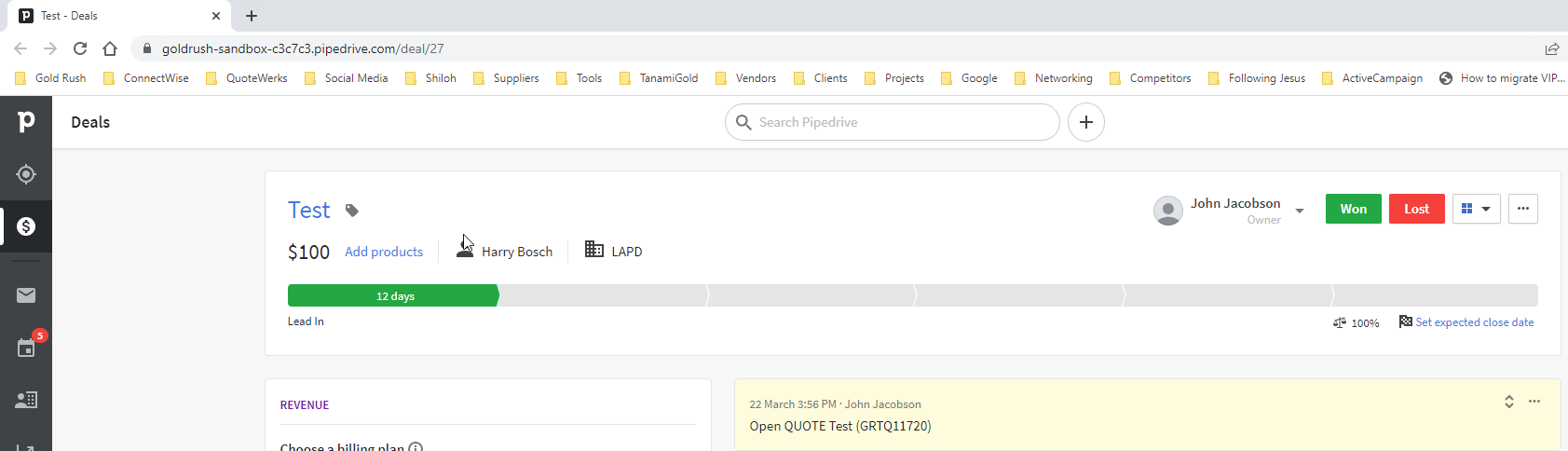Open the Mail envelope icon in sidebar
Image resolution: width=1568 pixels, height=451 pixels.
click(26, 295)
